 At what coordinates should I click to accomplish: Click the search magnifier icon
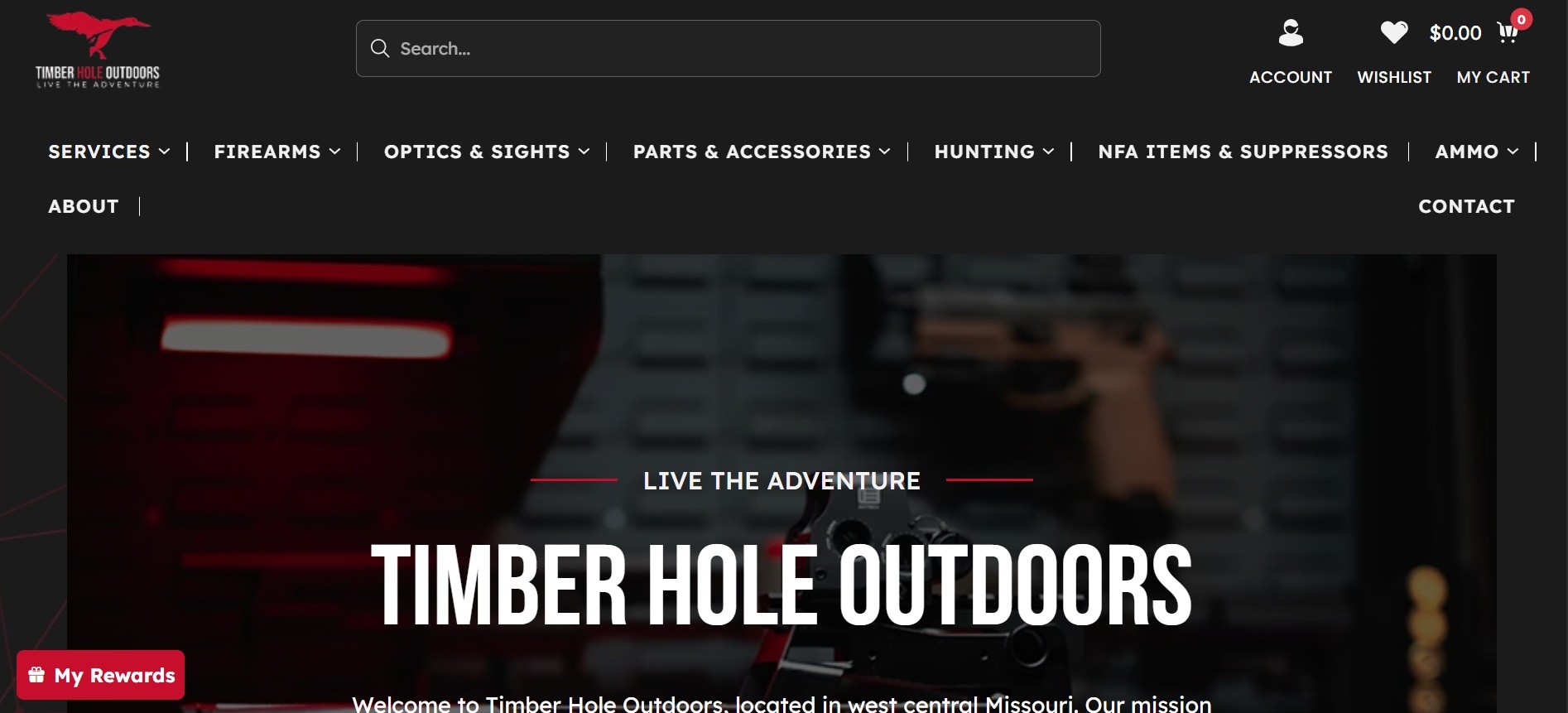click(380, 48)
